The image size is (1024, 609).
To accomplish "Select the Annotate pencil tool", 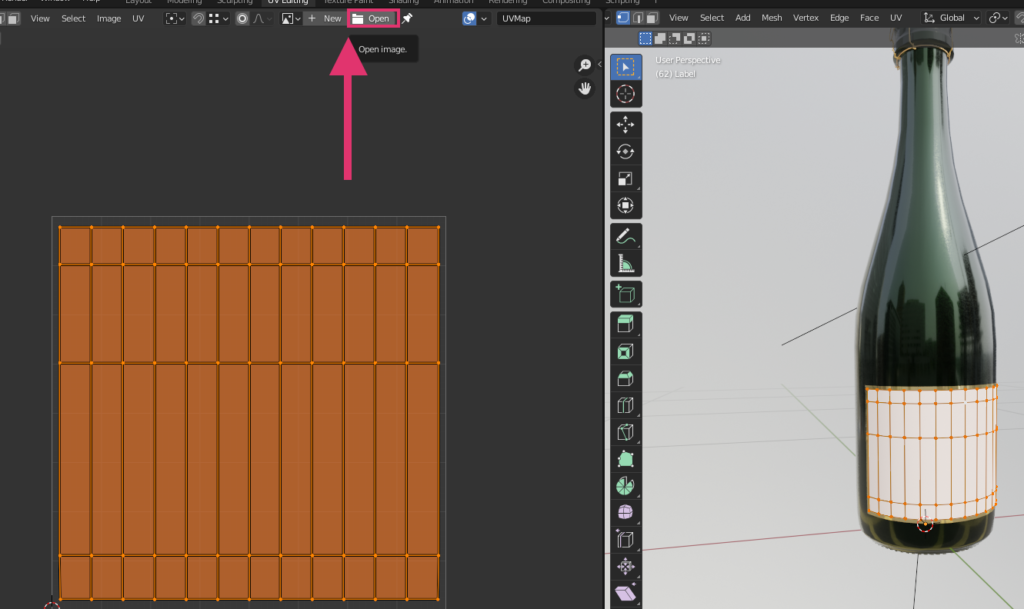I will click(x=626, y=236).
